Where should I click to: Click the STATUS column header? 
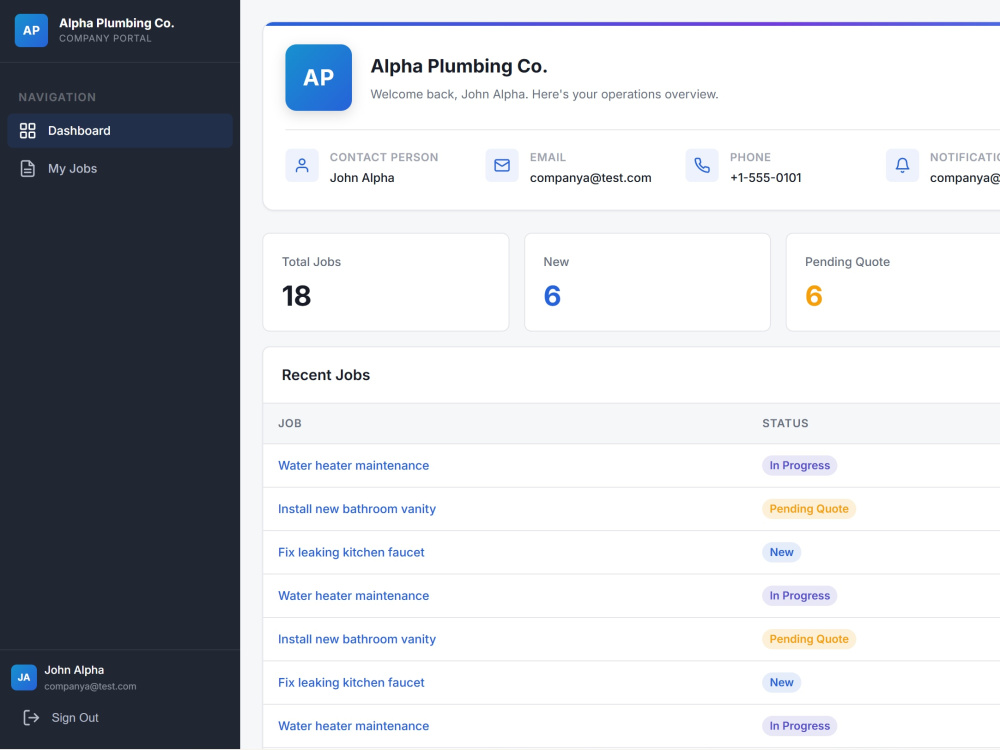(x=785, y=423)
